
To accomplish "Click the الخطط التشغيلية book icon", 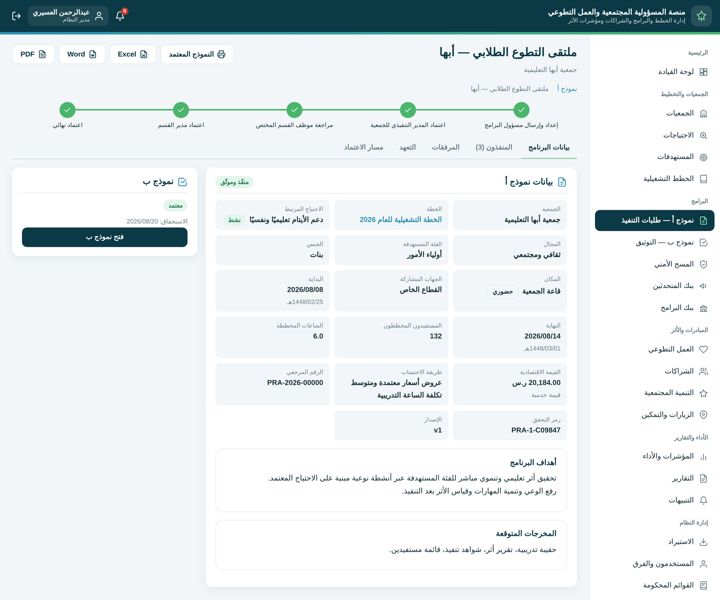I will point(703,179).
